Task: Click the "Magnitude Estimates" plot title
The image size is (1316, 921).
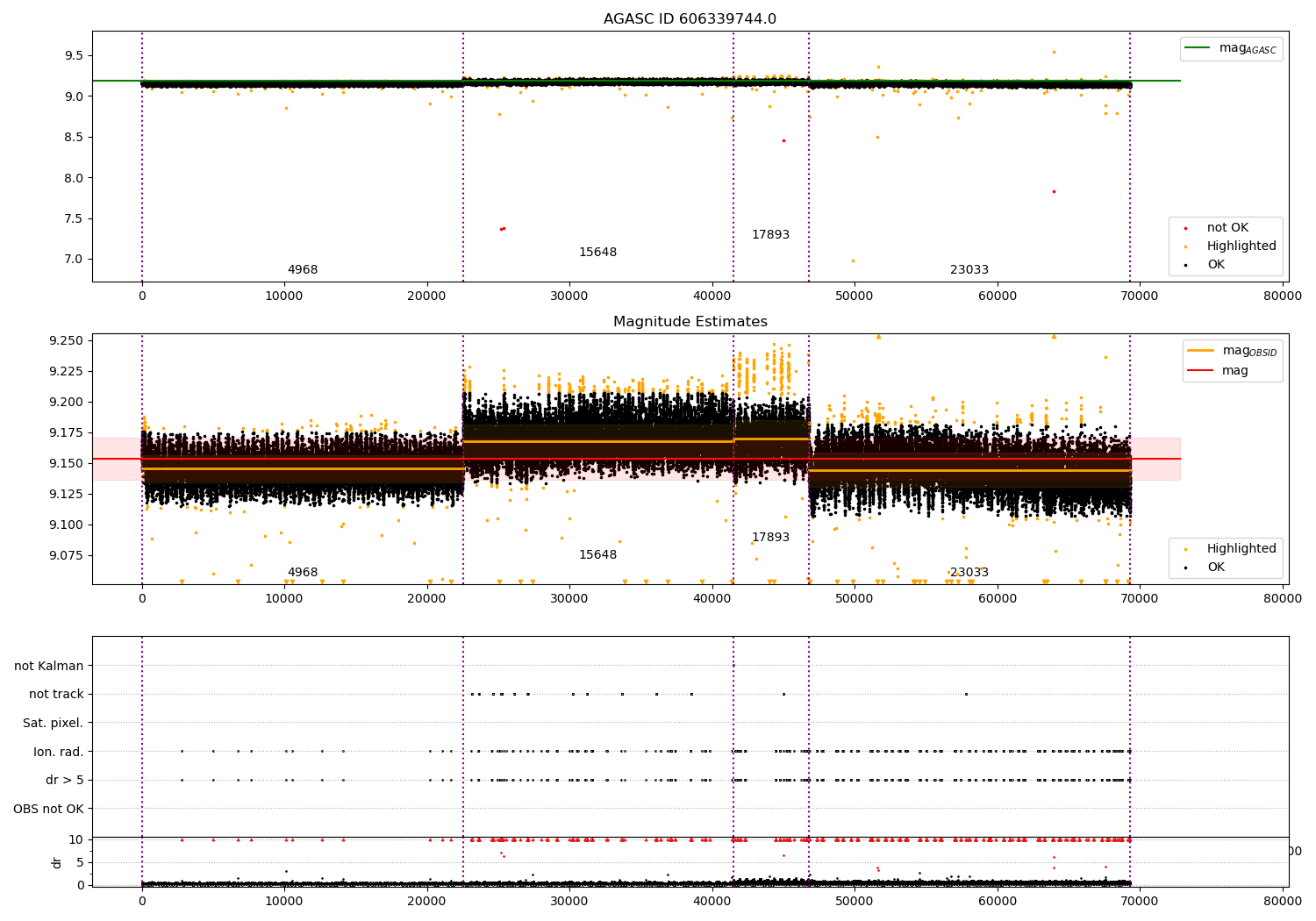Action: 690,322
